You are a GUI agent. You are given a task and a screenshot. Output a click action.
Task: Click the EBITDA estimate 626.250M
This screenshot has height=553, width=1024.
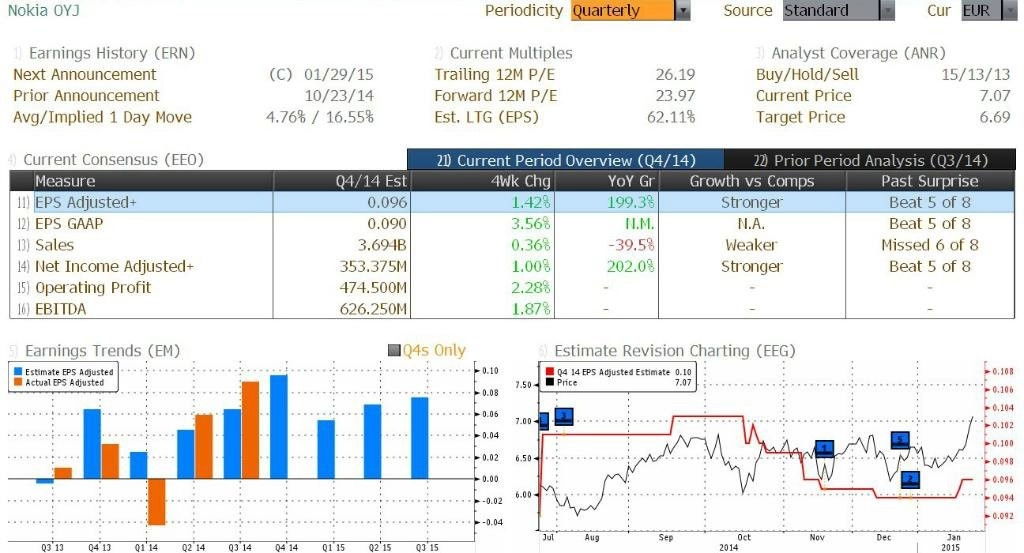click(373, 309)
